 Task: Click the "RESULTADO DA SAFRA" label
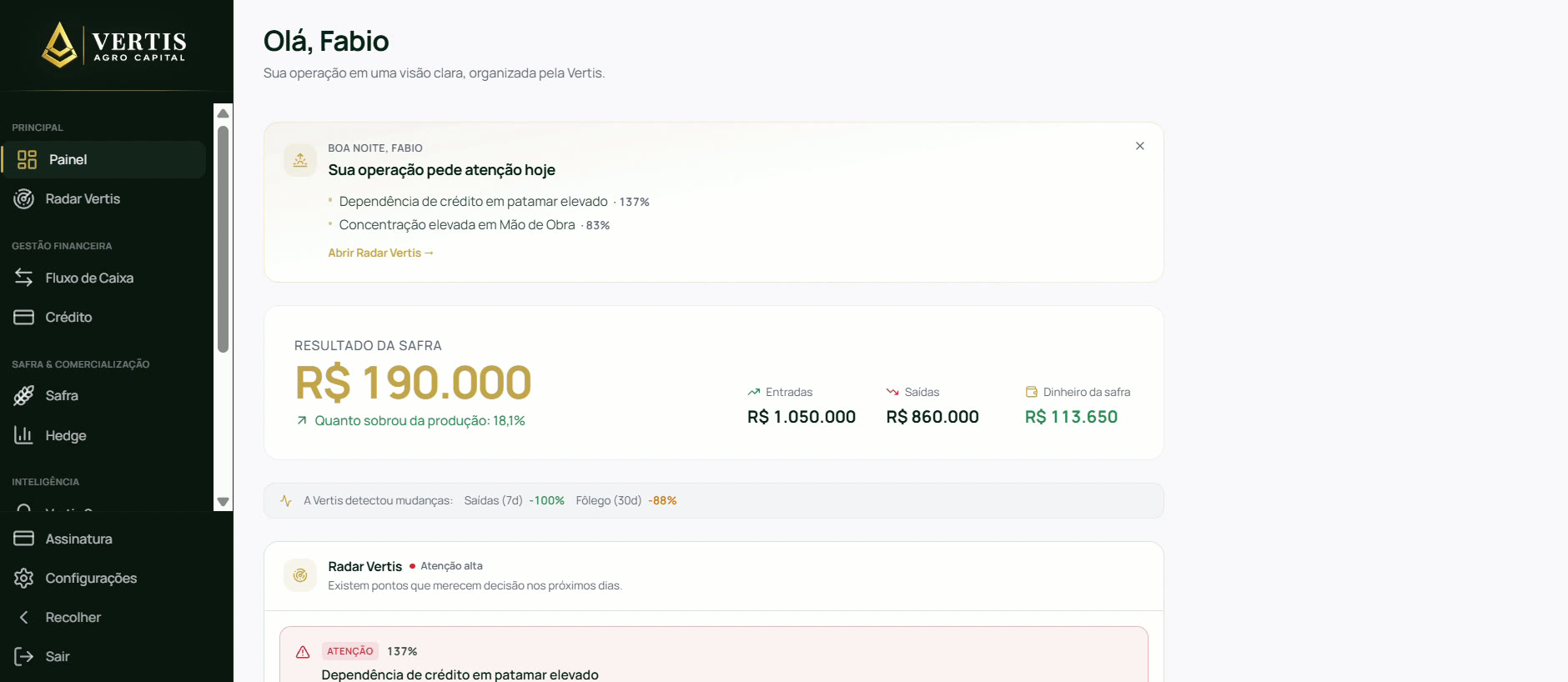(368, 345)
